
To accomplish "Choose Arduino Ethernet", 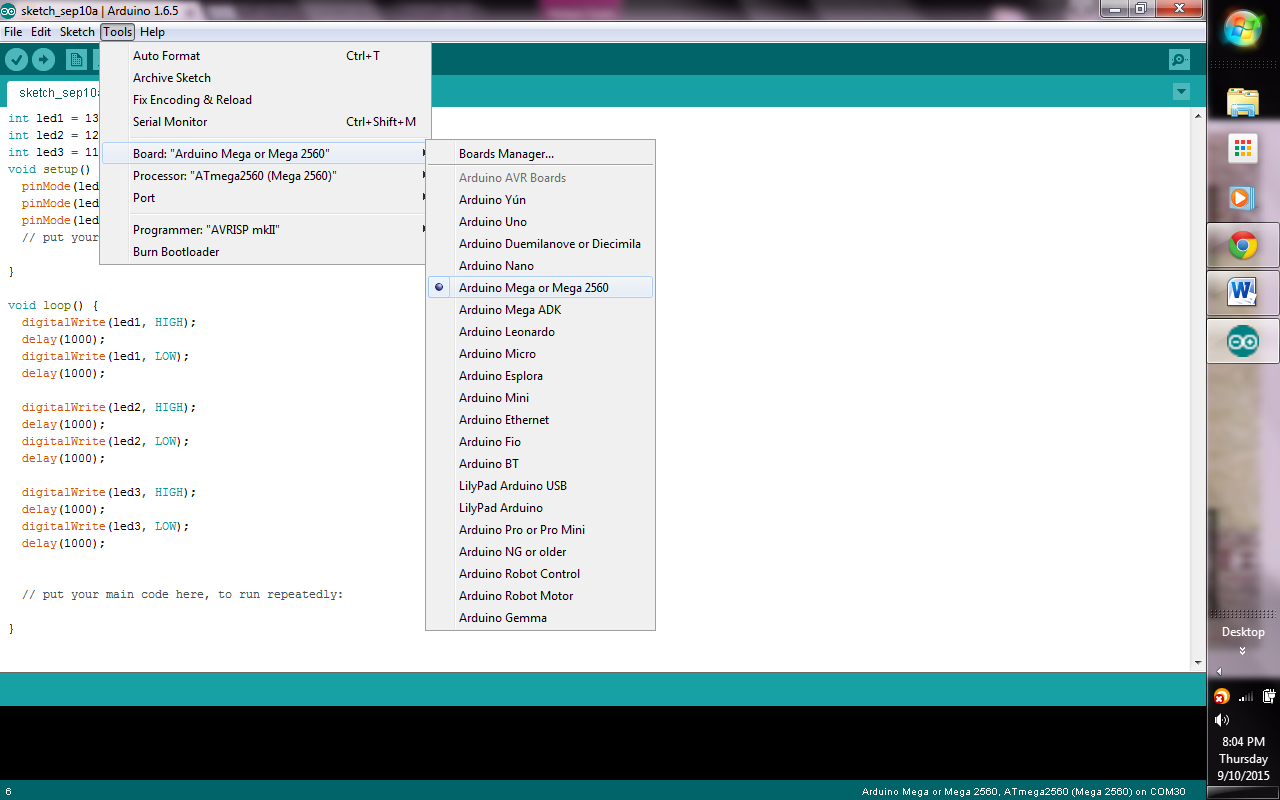I will point(540,420).
